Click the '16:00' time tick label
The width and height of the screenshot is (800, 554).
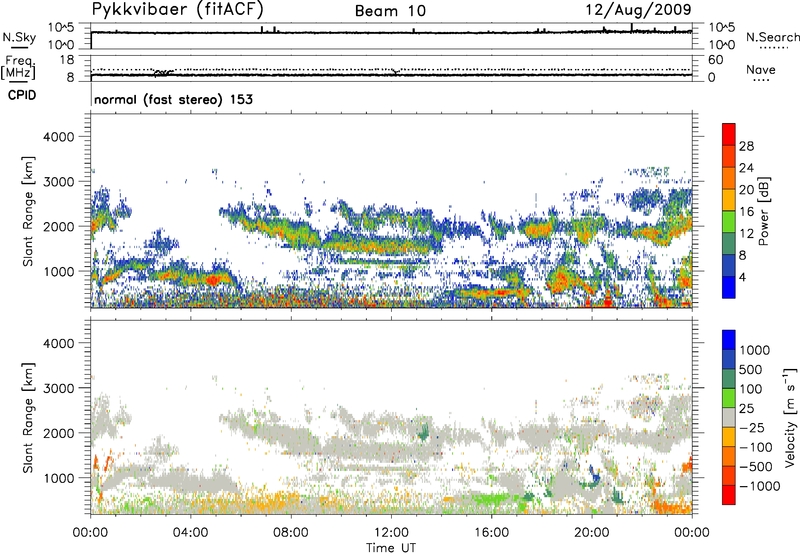coord(491,533)
